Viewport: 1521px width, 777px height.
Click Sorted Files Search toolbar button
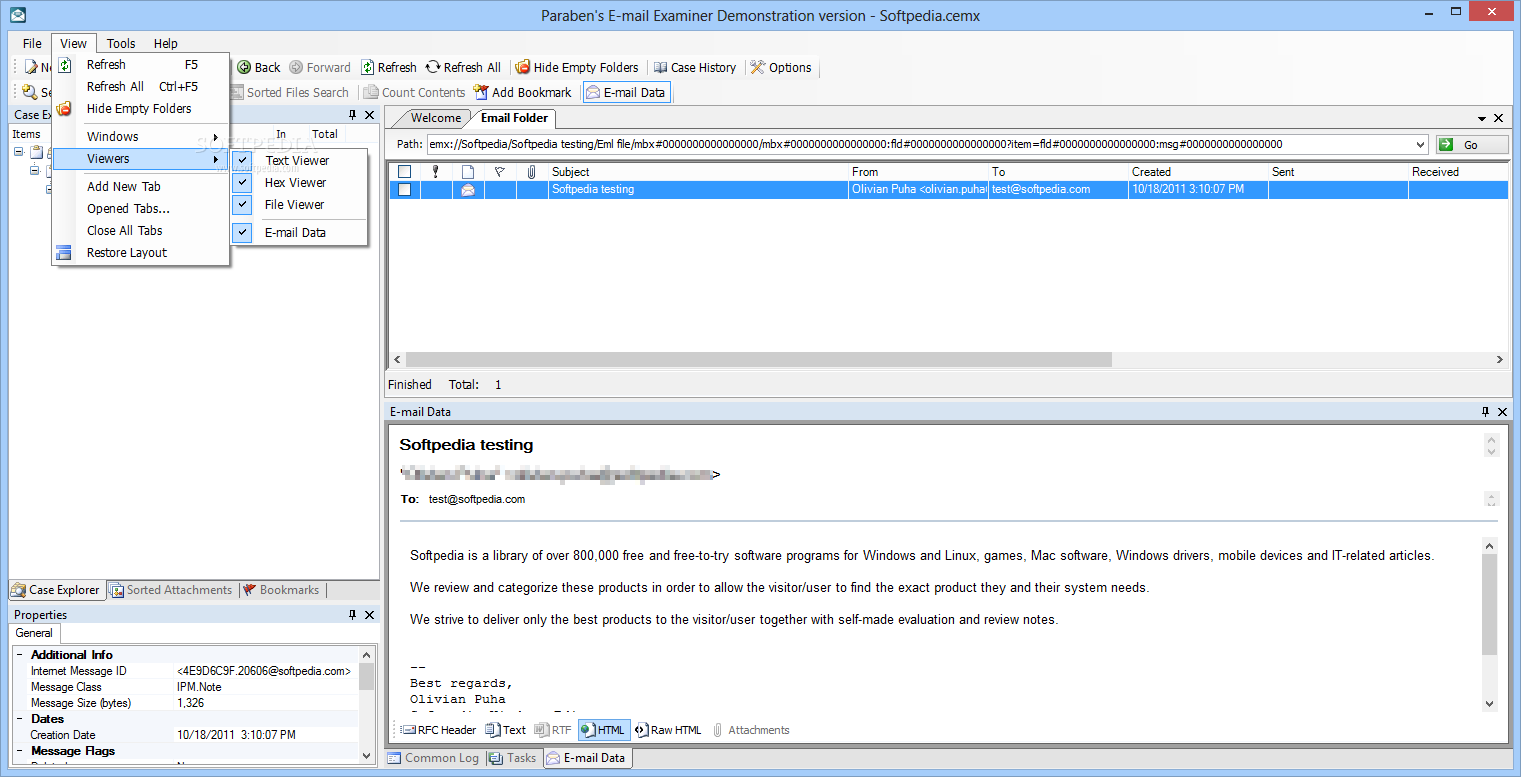click(x=289, y=92)
